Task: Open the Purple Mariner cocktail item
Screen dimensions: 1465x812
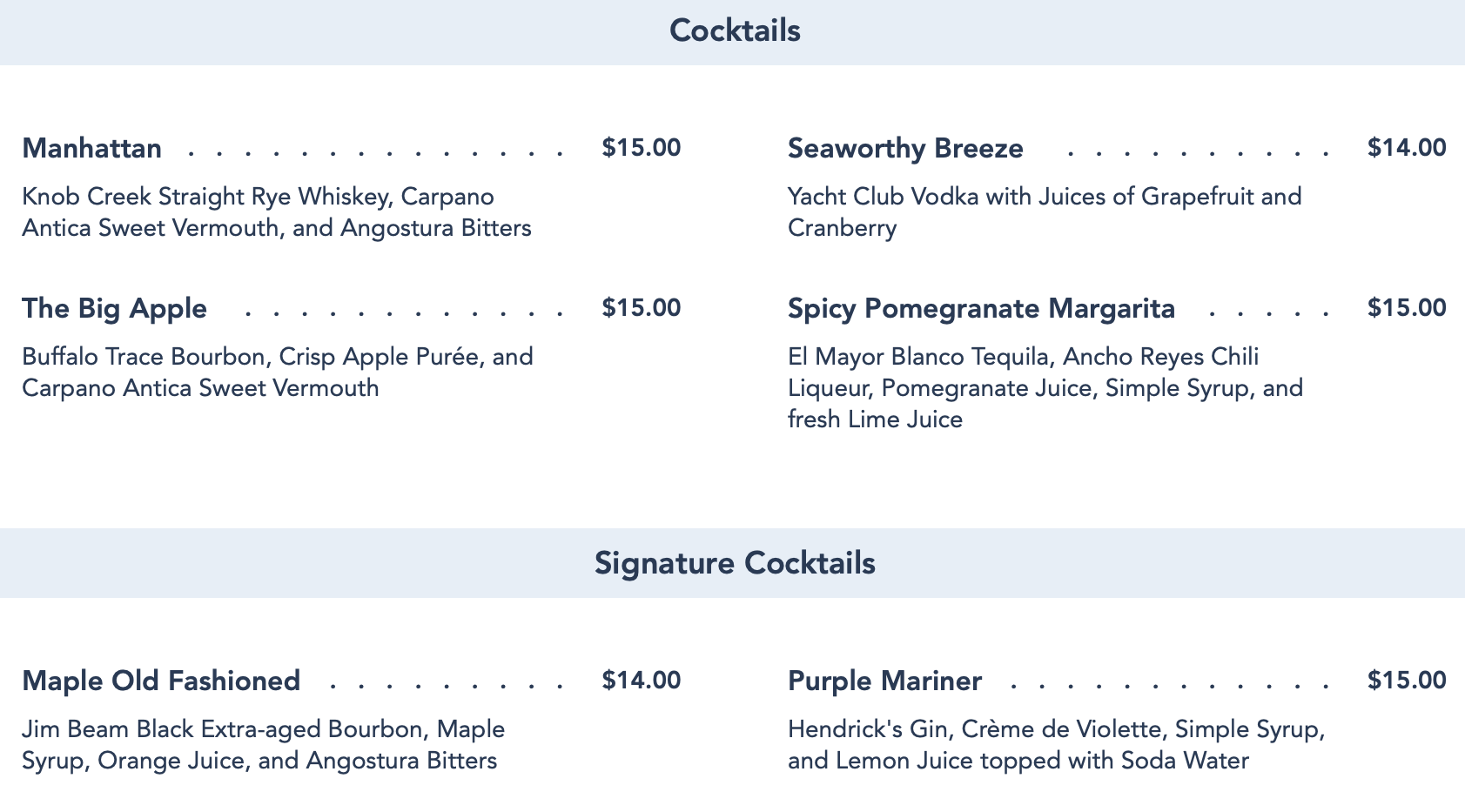Action: pos(884,681)
